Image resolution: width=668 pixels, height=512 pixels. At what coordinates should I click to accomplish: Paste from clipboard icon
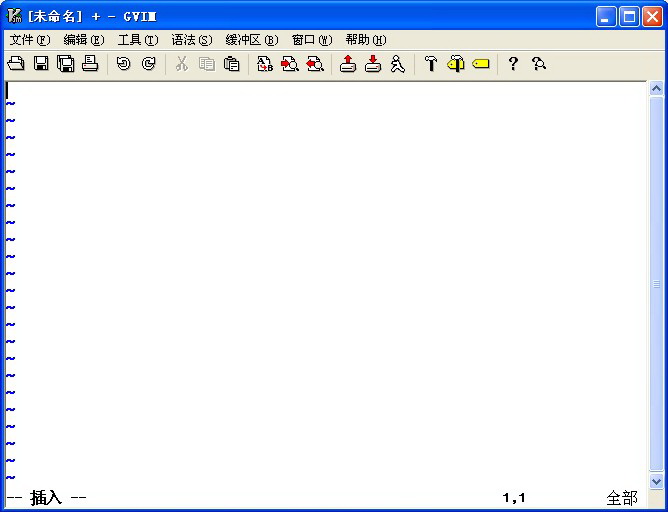pos(231,64)
